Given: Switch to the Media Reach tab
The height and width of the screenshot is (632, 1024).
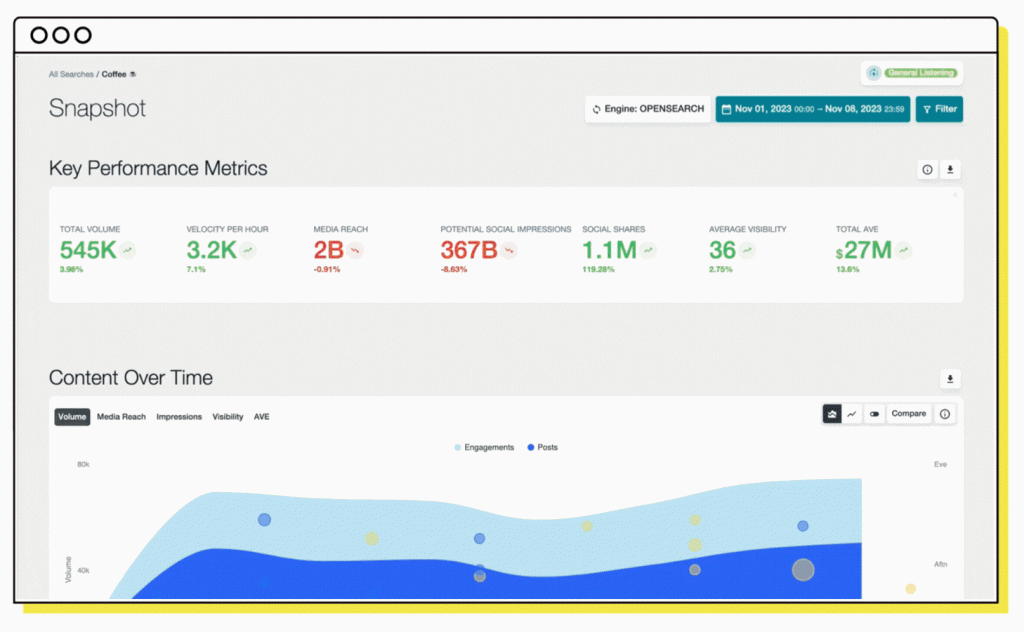Looking at the screenshot, I should tap(121, 417).
